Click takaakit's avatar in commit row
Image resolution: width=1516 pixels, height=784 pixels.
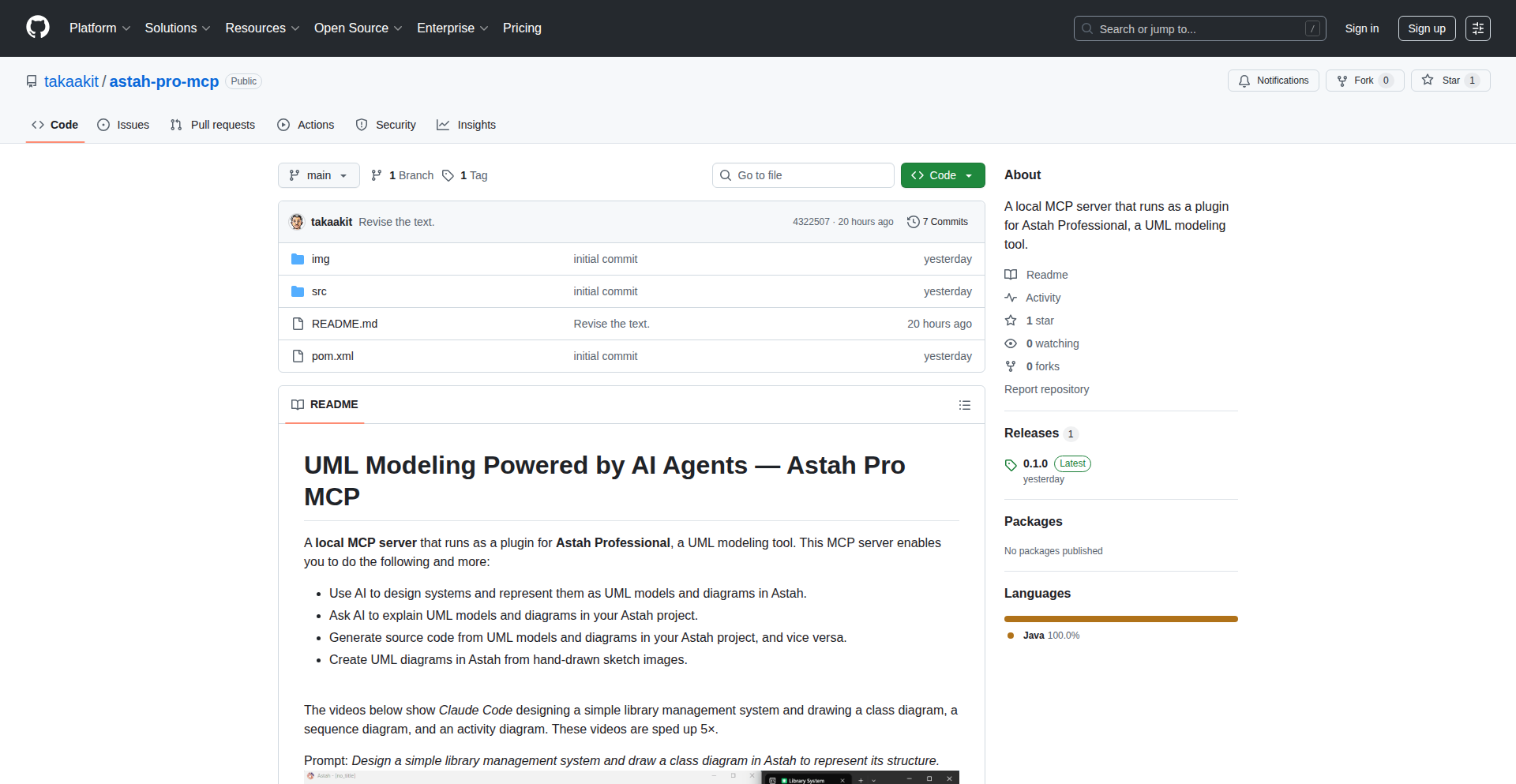[x=297, y=222]
